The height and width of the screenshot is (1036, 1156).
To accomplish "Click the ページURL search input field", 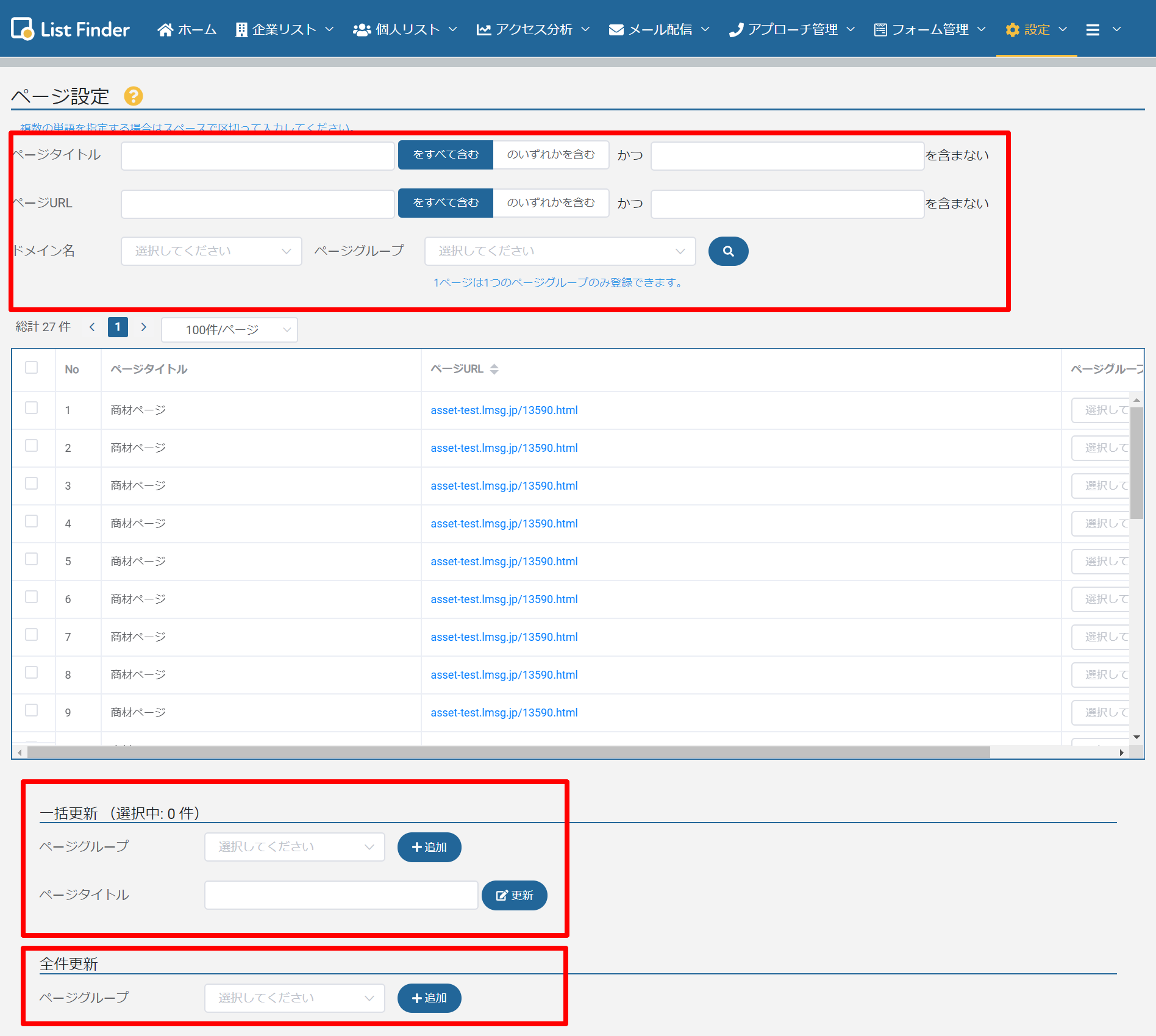I will point(257,204).
